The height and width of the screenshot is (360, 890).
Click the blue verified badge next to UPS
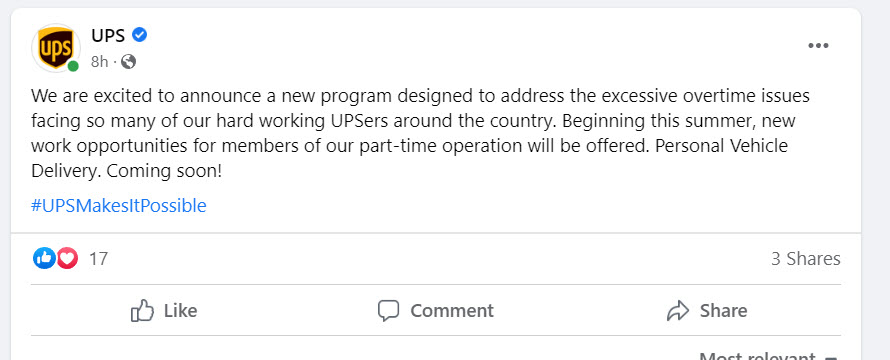140,35
